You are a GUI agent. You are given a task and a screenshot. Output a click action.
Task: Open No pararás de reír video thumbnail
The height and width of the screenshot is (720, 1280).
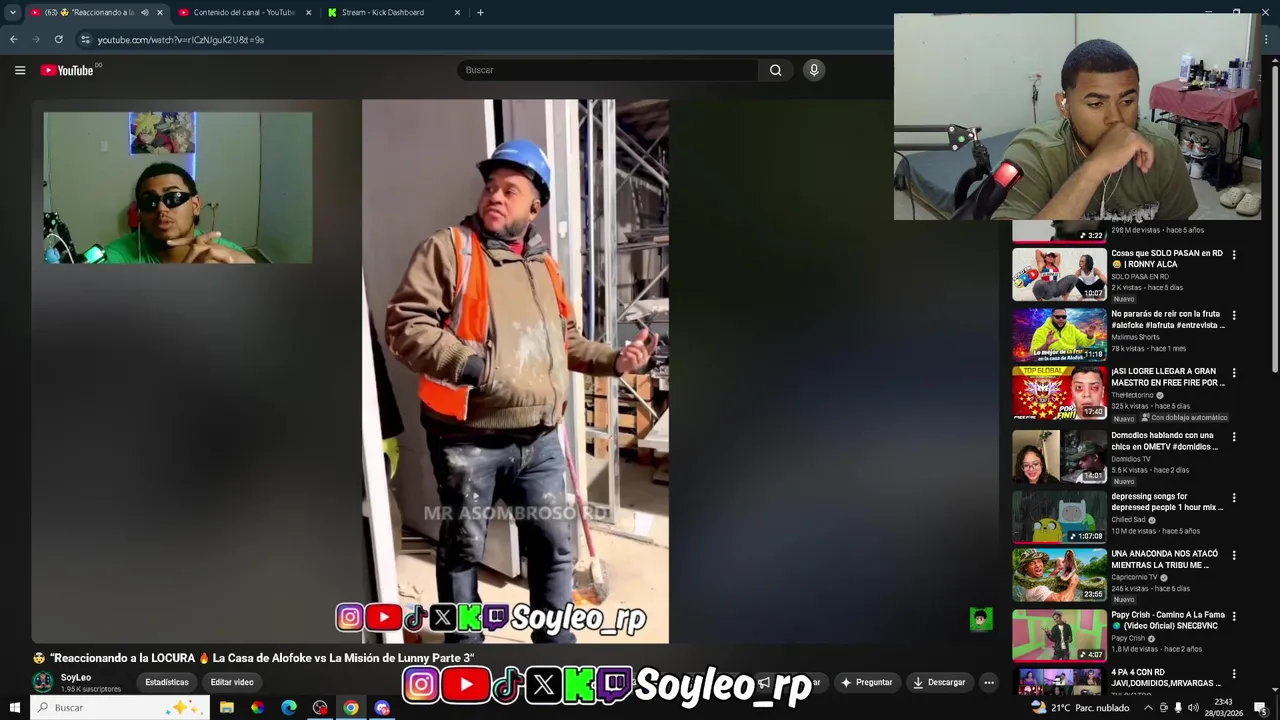click(1059, 334)
